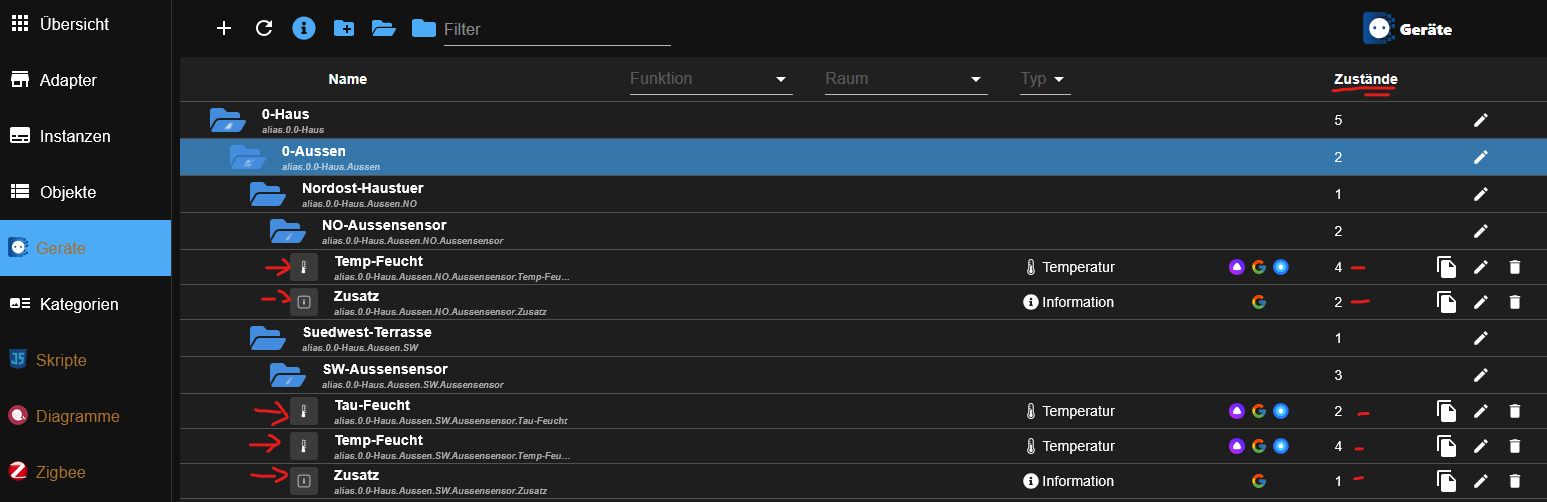
Task: Delete the NO.Aussensensor.Zusatz device
Action: 1515,302
